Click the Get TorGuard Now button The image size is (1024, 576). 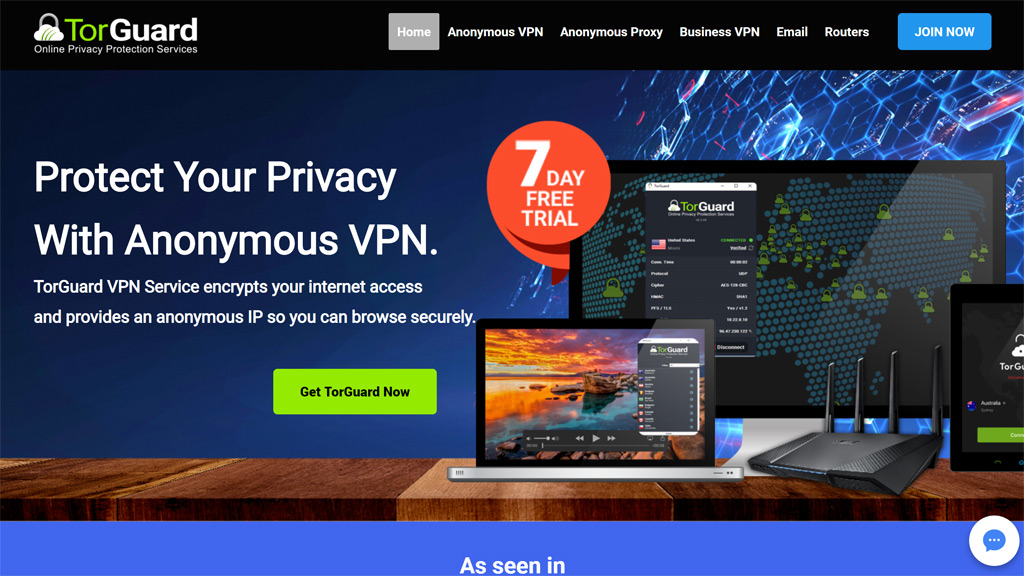pyautogui.click(x=355, y=391)
